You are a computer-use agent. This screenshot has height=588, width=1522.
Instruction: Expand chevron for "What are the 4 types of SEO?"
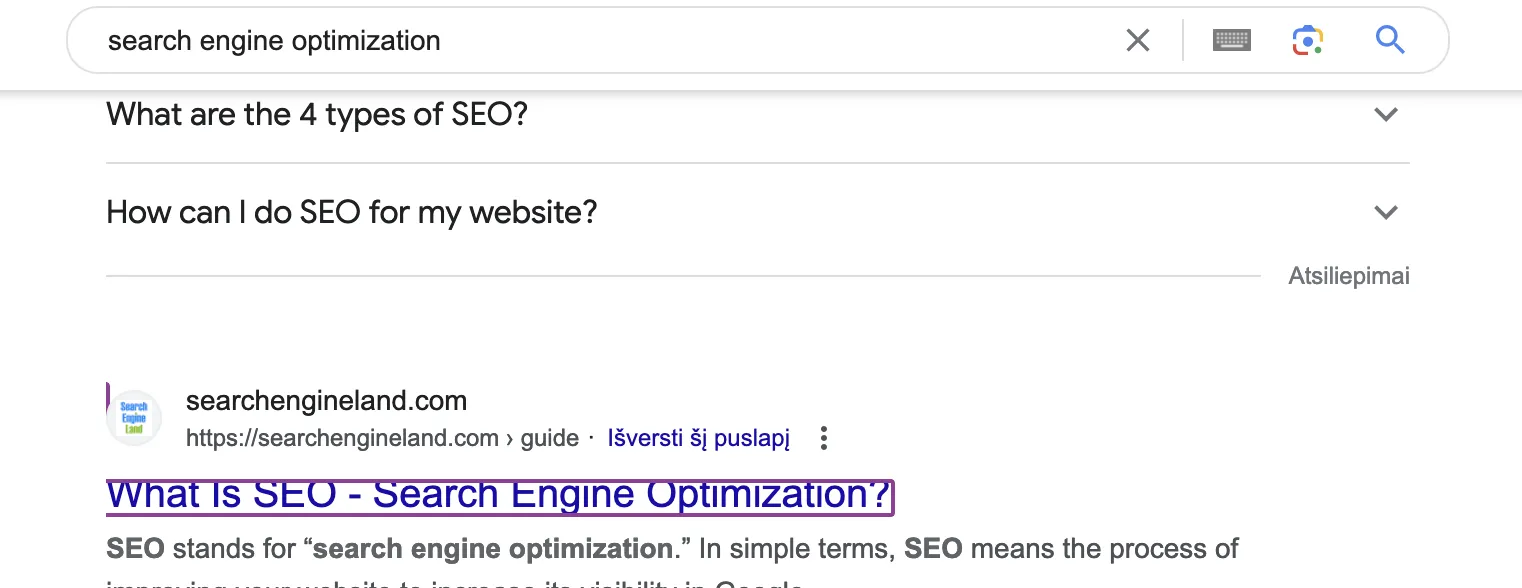(1385, 115)
